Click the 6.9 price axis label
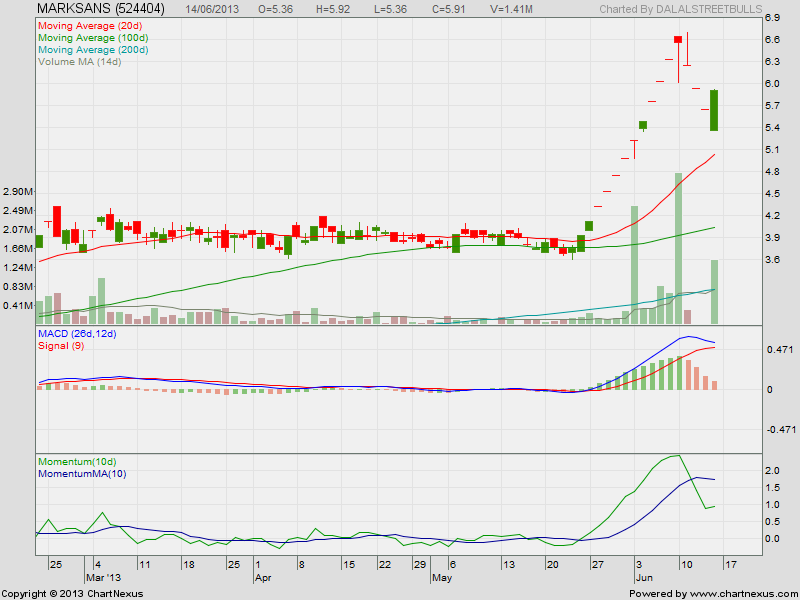 tap(772, 18)
